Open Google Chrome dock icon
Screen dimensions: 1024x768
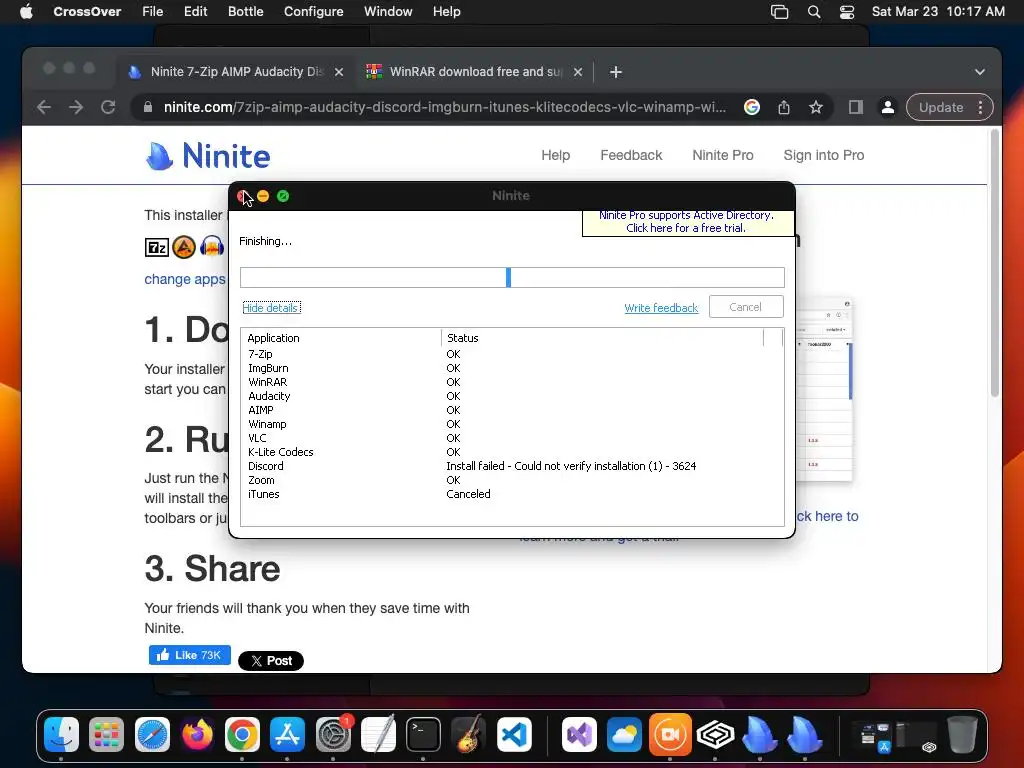pyautogui.click(x=242, y=734)
